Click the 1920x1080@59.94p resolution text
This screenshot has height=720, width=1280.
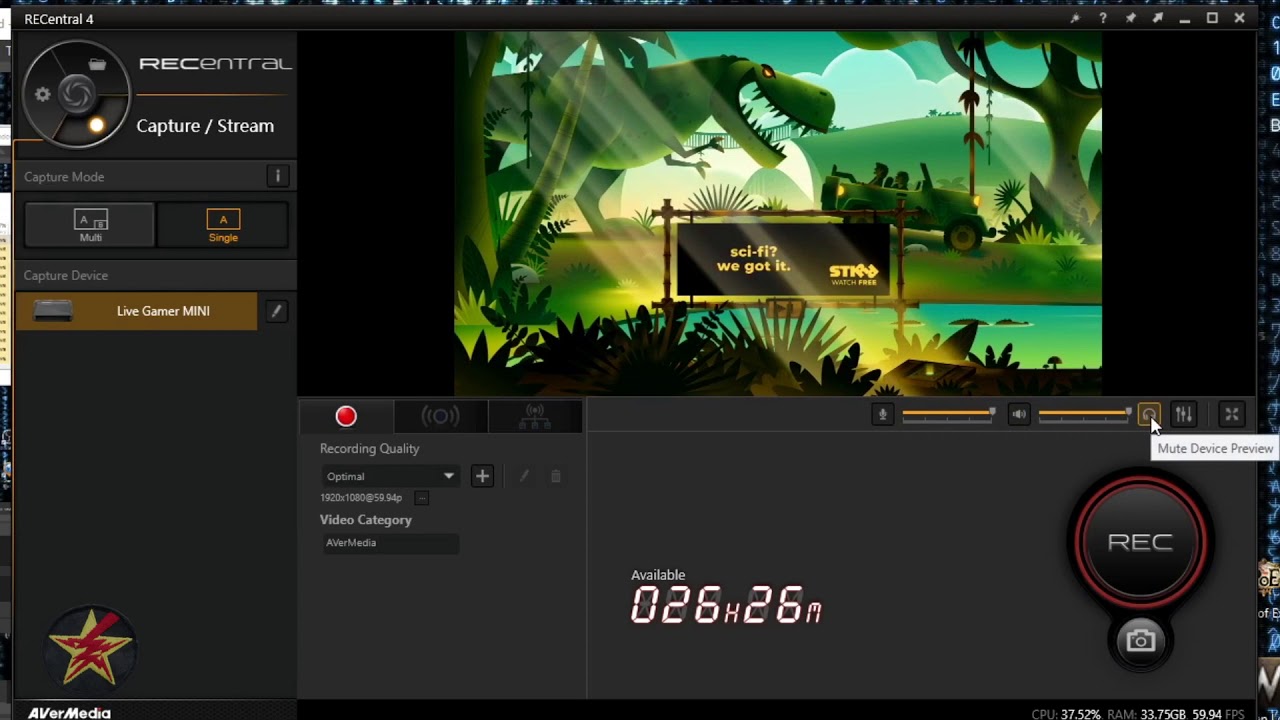coord(361,498)
